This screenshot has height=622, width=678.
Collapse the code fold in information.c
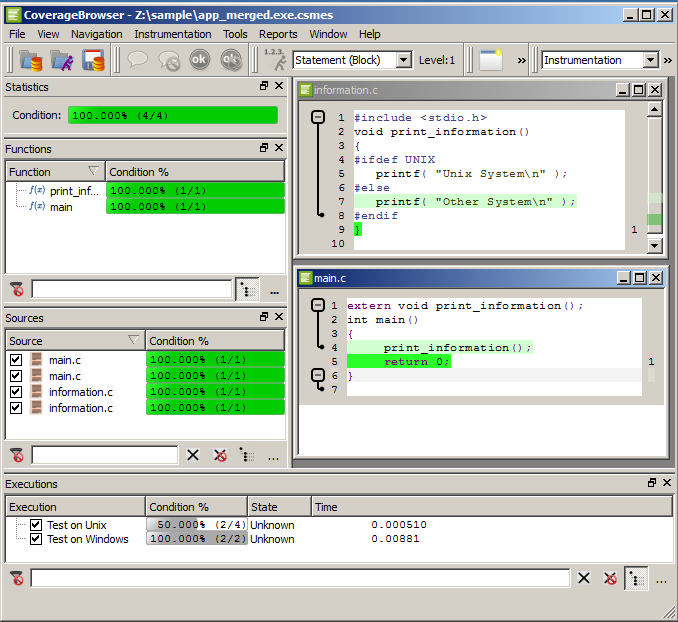coord(318,117)
